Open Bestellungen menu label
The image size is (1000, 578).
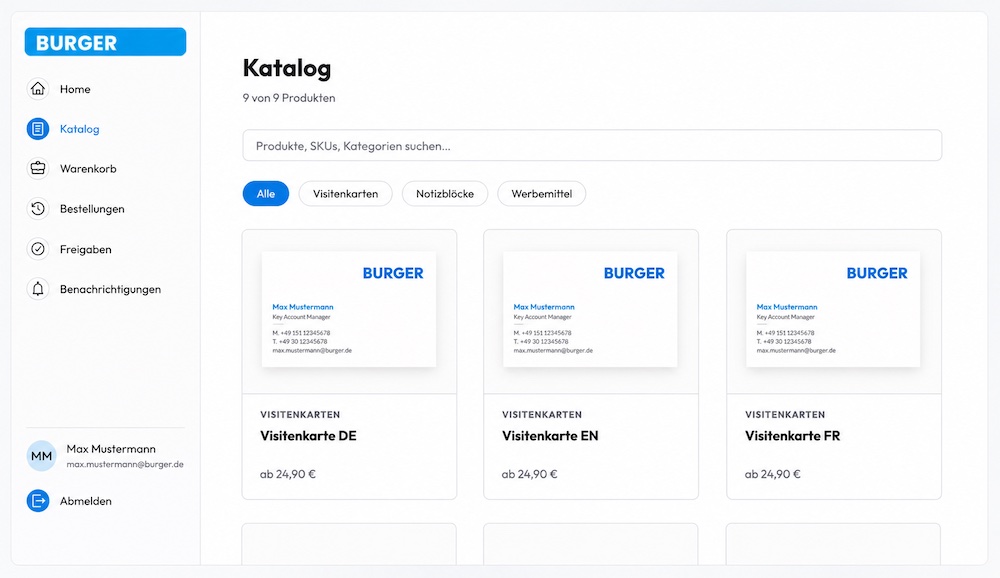(x=92, y=209)
